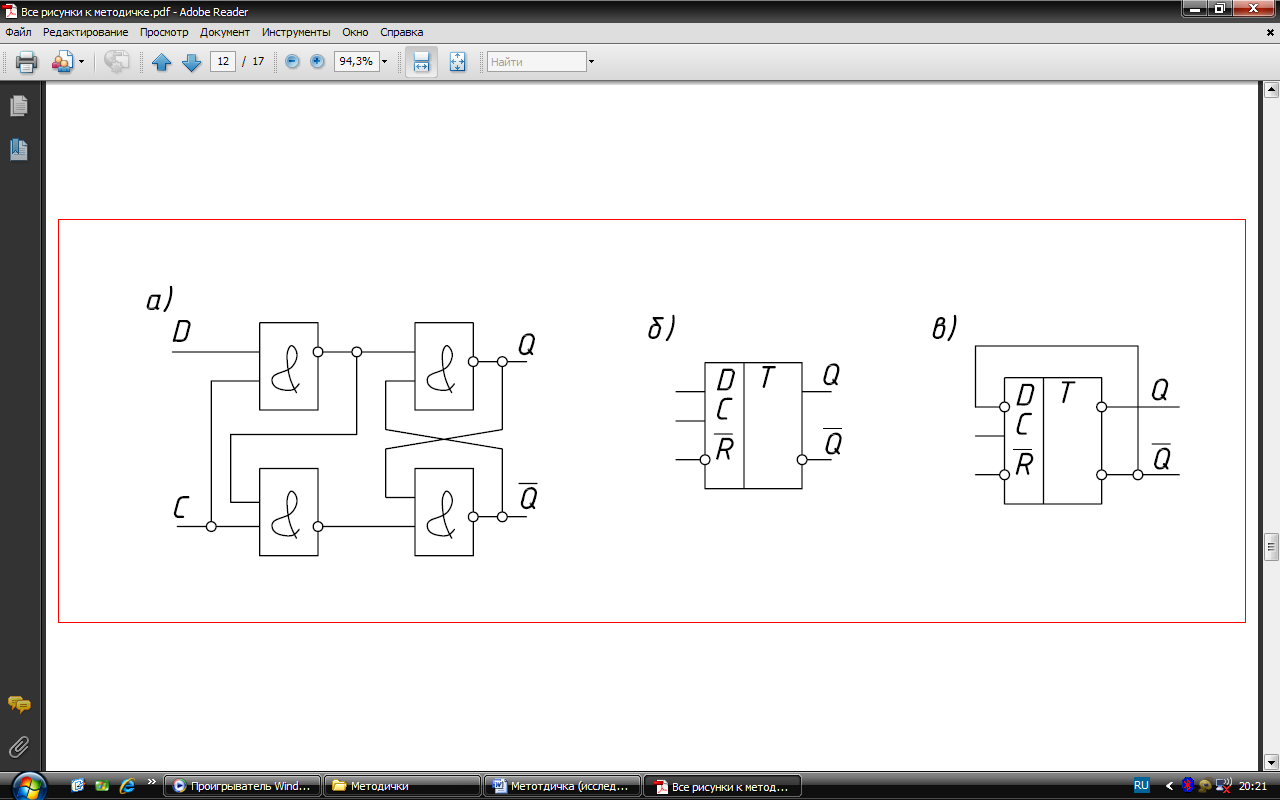Open the Файл menu
The width and height of the screenshot is (1280, 800).
coord(18,32)
